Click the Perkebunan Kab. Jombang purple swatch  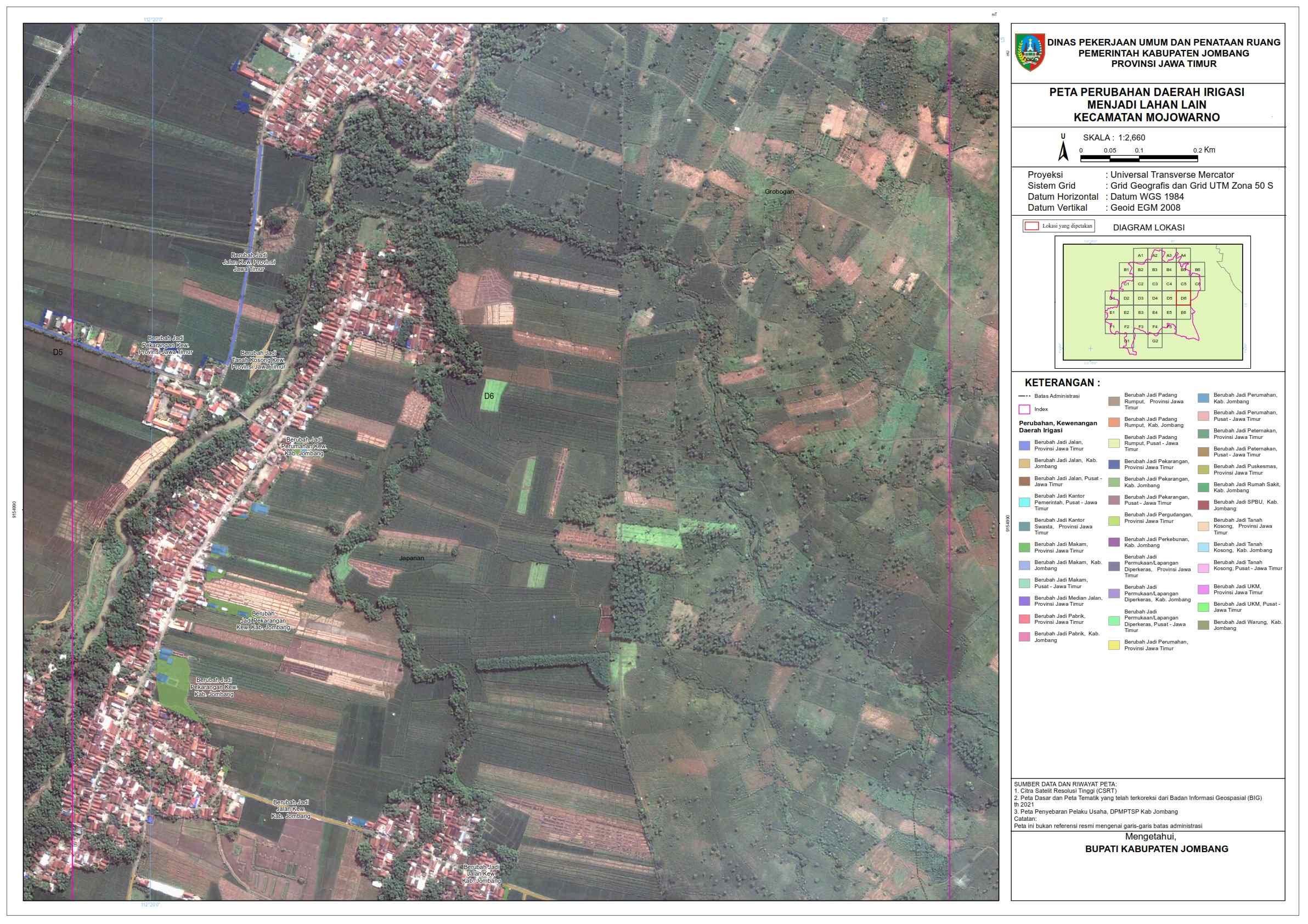click(1114, 542)
